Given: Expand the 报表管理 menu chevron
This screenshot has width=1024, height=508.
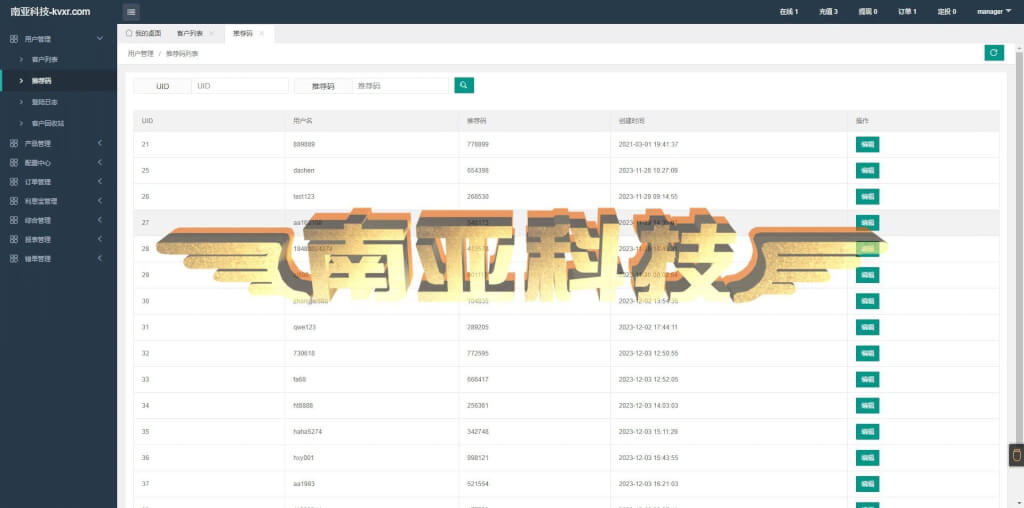Looking at the screenshot, I should coord(100,238).
